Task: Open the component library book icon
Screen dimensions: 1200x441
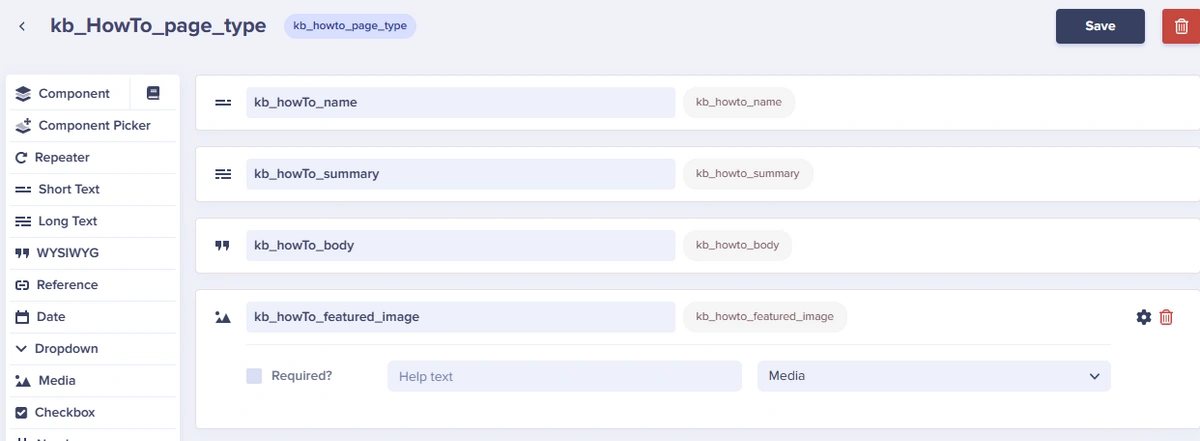Action: coord(153,93)
